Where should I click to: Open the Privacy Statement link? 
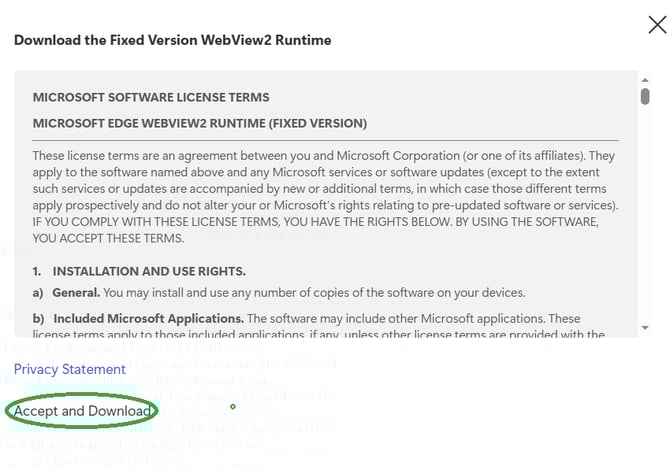70,369
